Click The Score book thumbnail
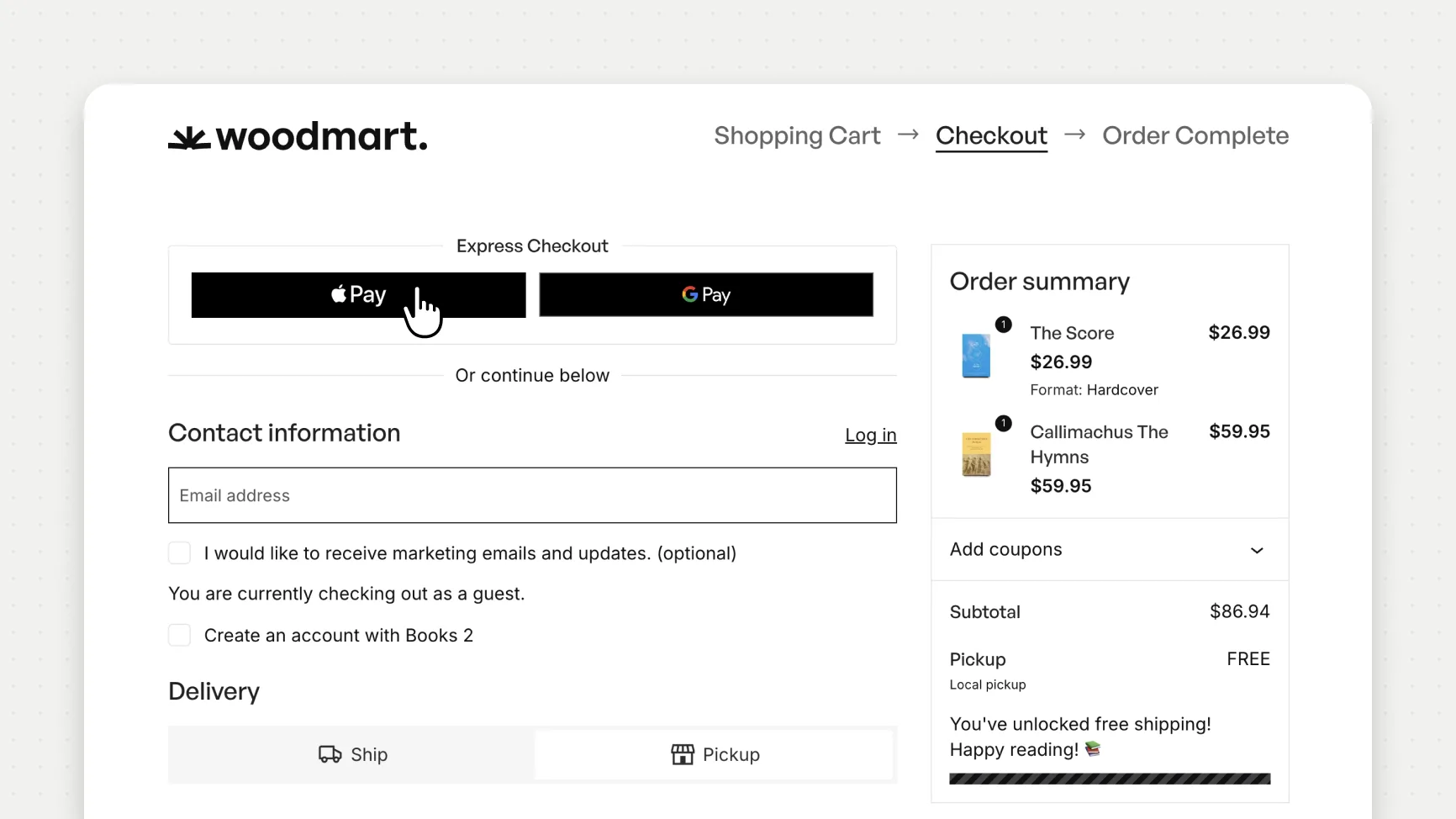 point(976,356)
